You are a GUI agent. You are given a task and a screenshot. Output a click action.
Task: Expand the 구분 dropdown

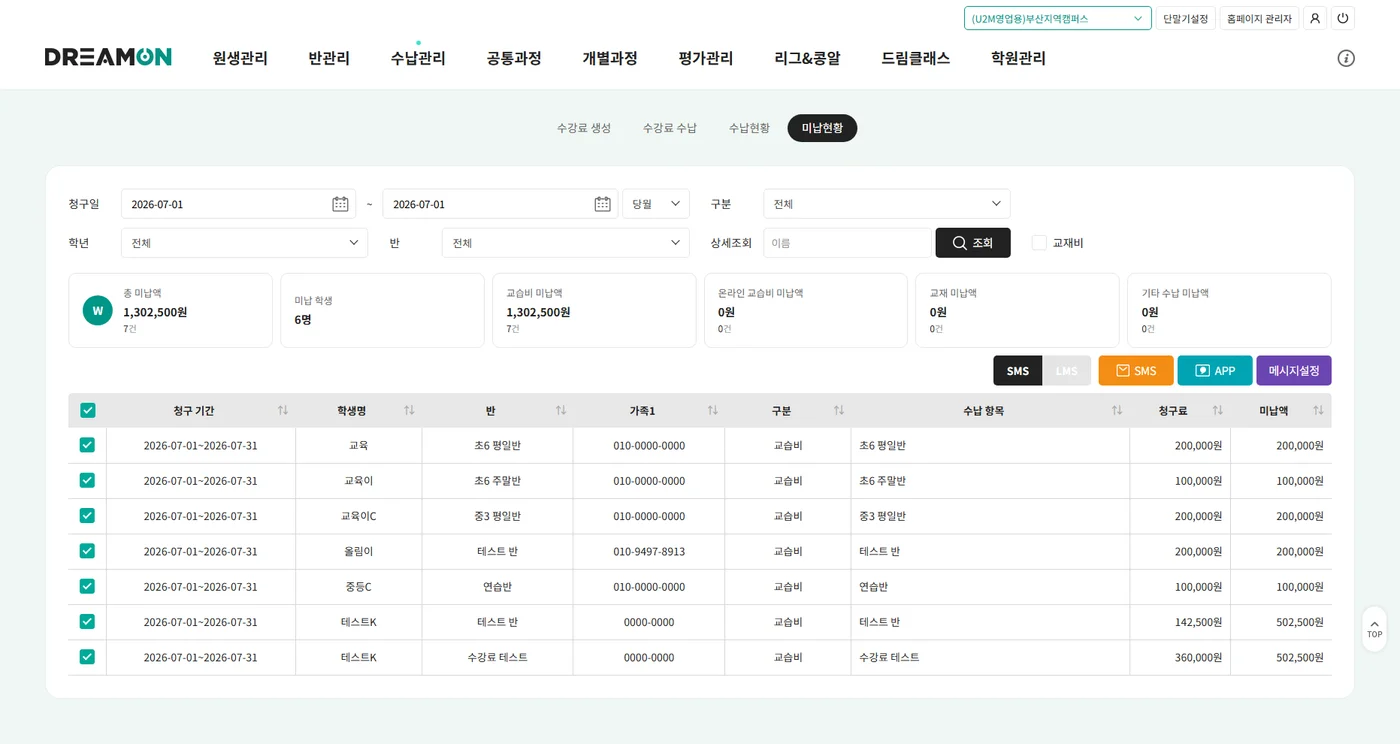886,204
